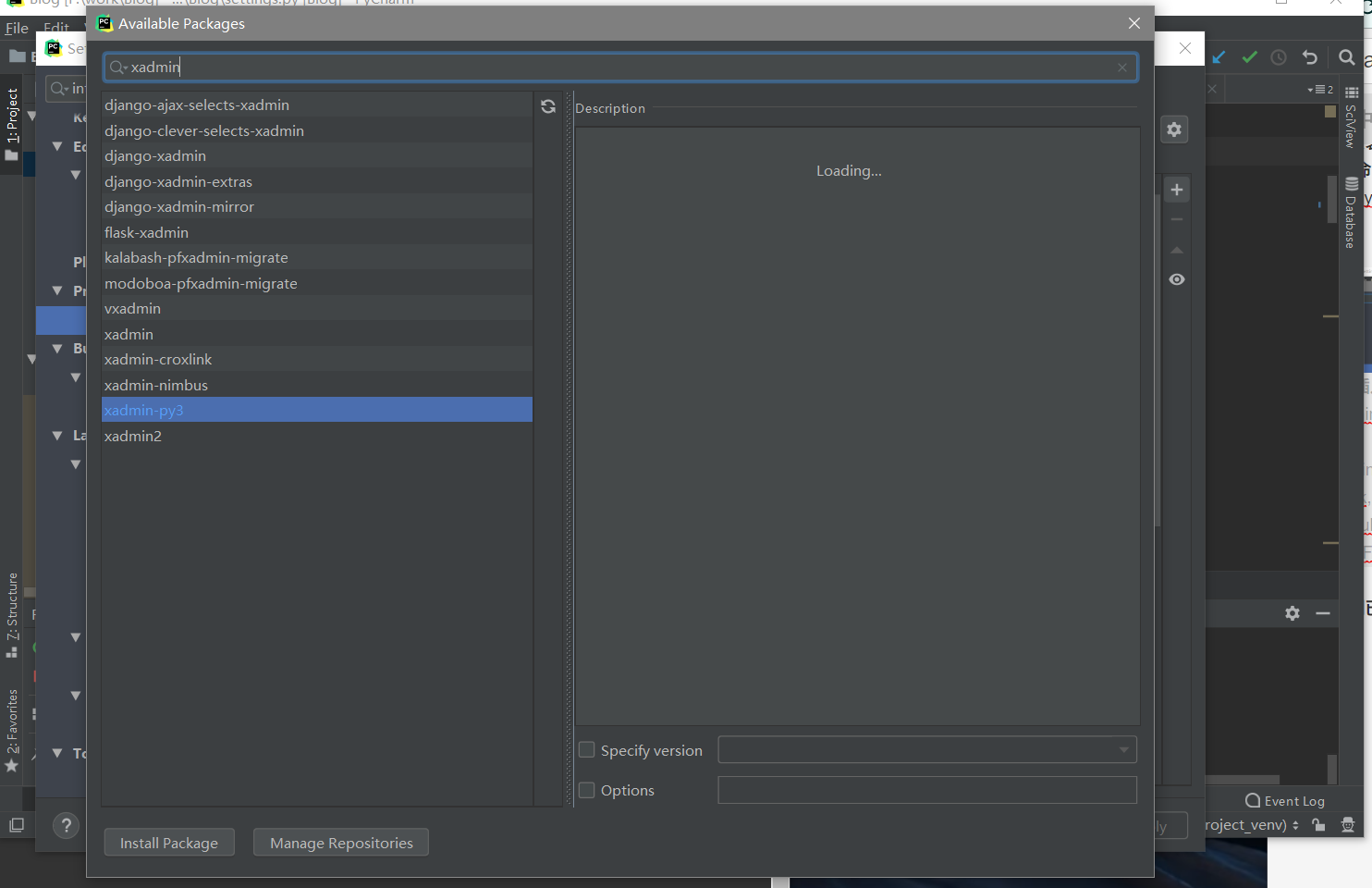Focus the Options text field

pos(927,790)
